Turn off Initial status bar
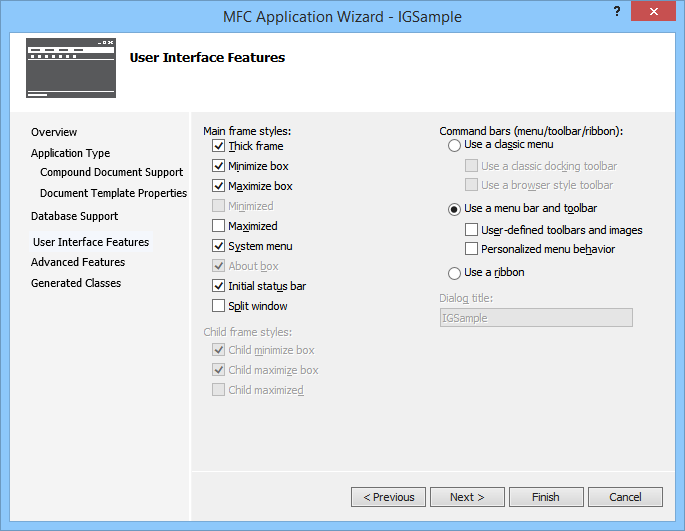Screen dimensions: 685x531 click(x=219, y=286)
